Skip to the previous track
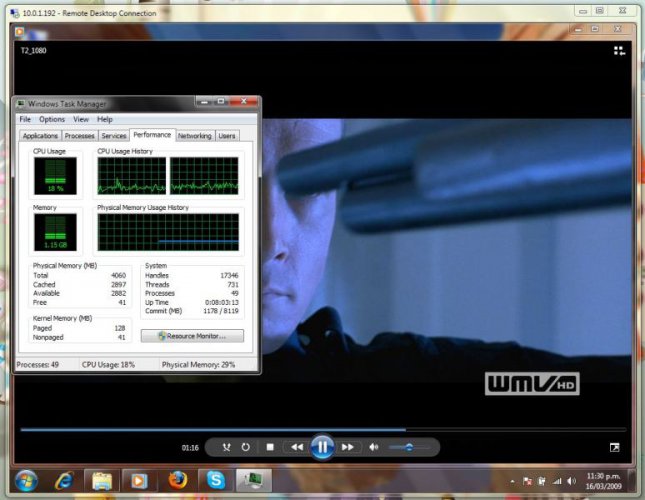 (x=296, y=447)
